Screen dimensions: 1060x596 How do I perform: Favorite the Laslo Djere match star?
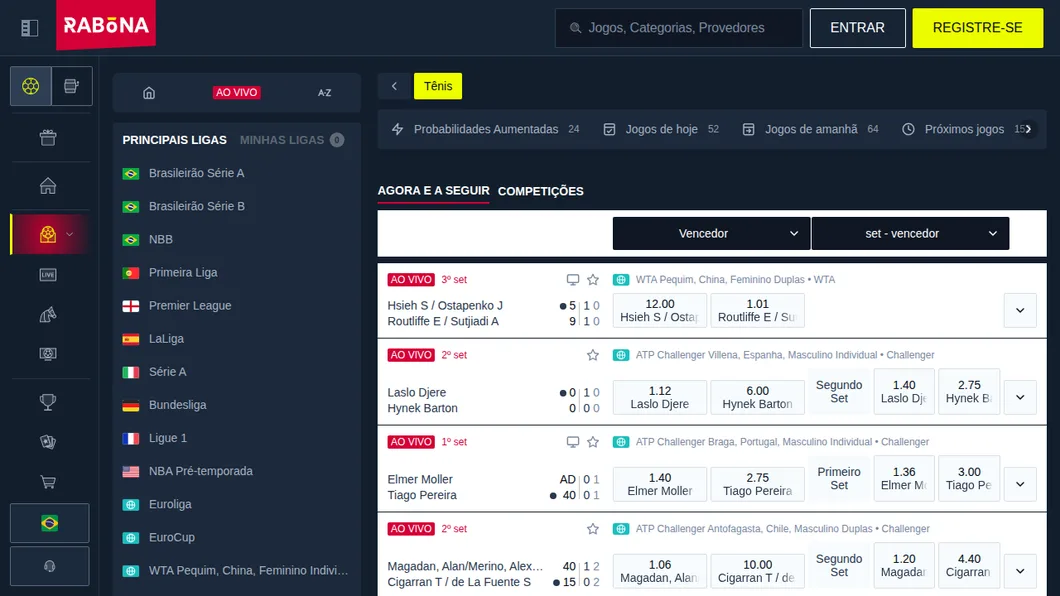(593, 355)
